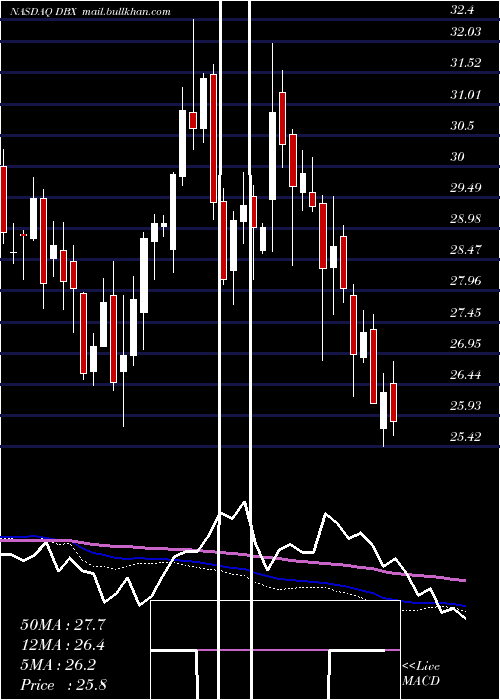Screen dimensions: 500x700
Task: Click the Price : 25.8 readout
Action: pos(63,685)
